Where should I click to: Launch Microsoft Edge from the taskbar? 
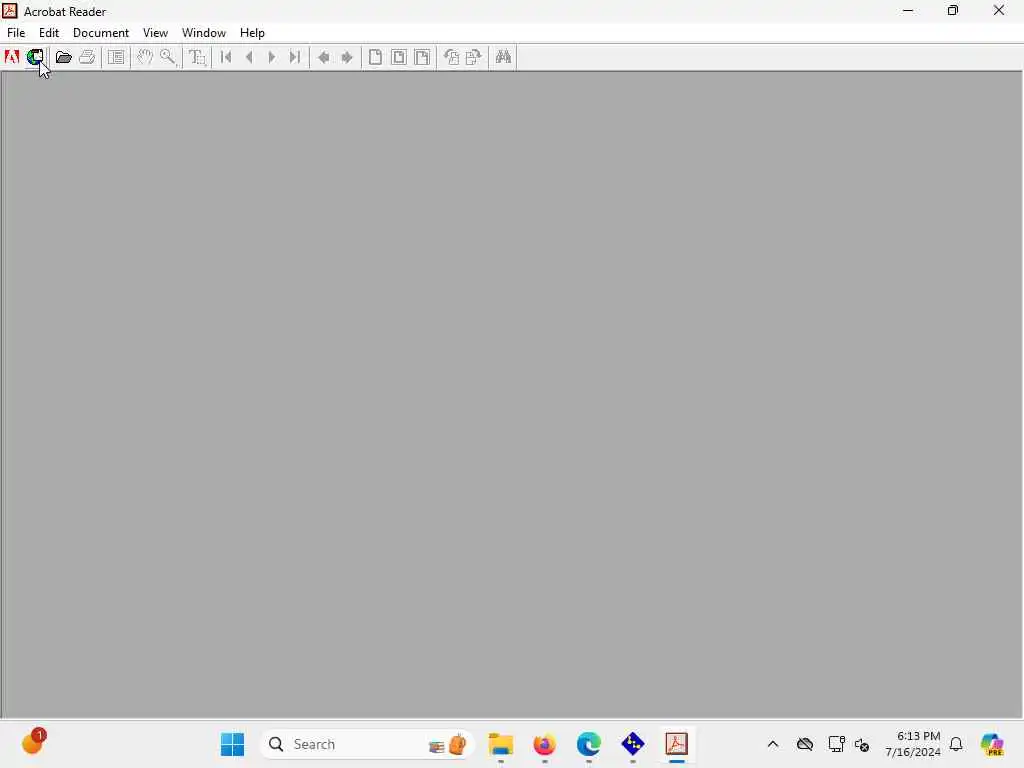click(x=588, y=744)
